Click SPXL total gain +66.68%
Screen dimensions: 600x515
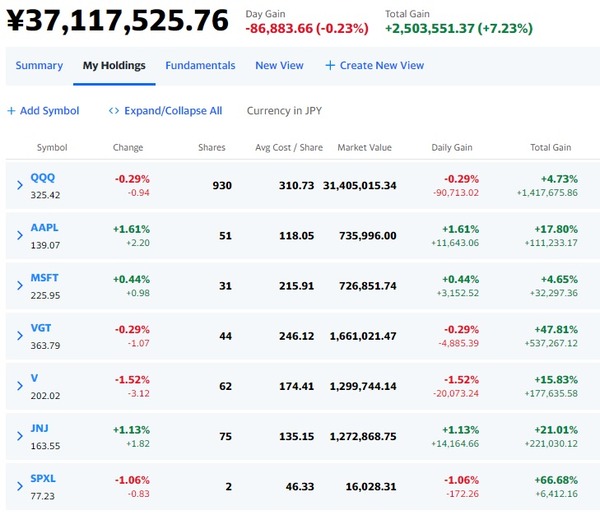click(x=556, y=480)
